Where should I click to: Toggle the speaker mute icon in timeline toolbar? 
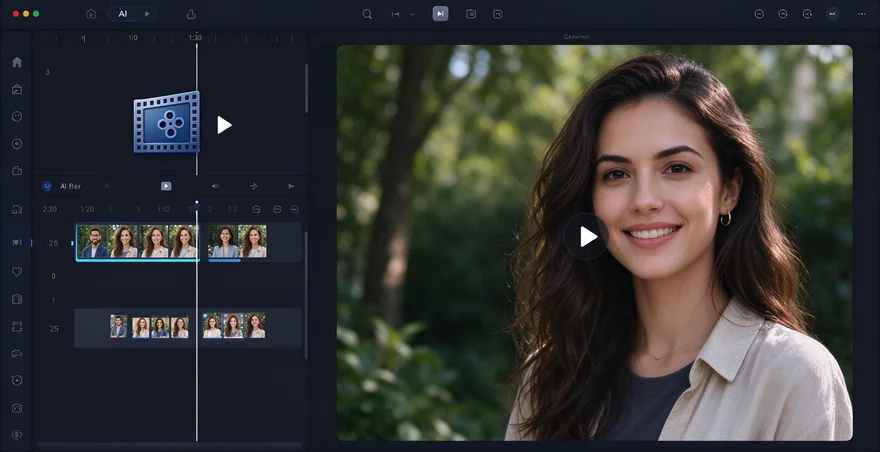[215, 186]
